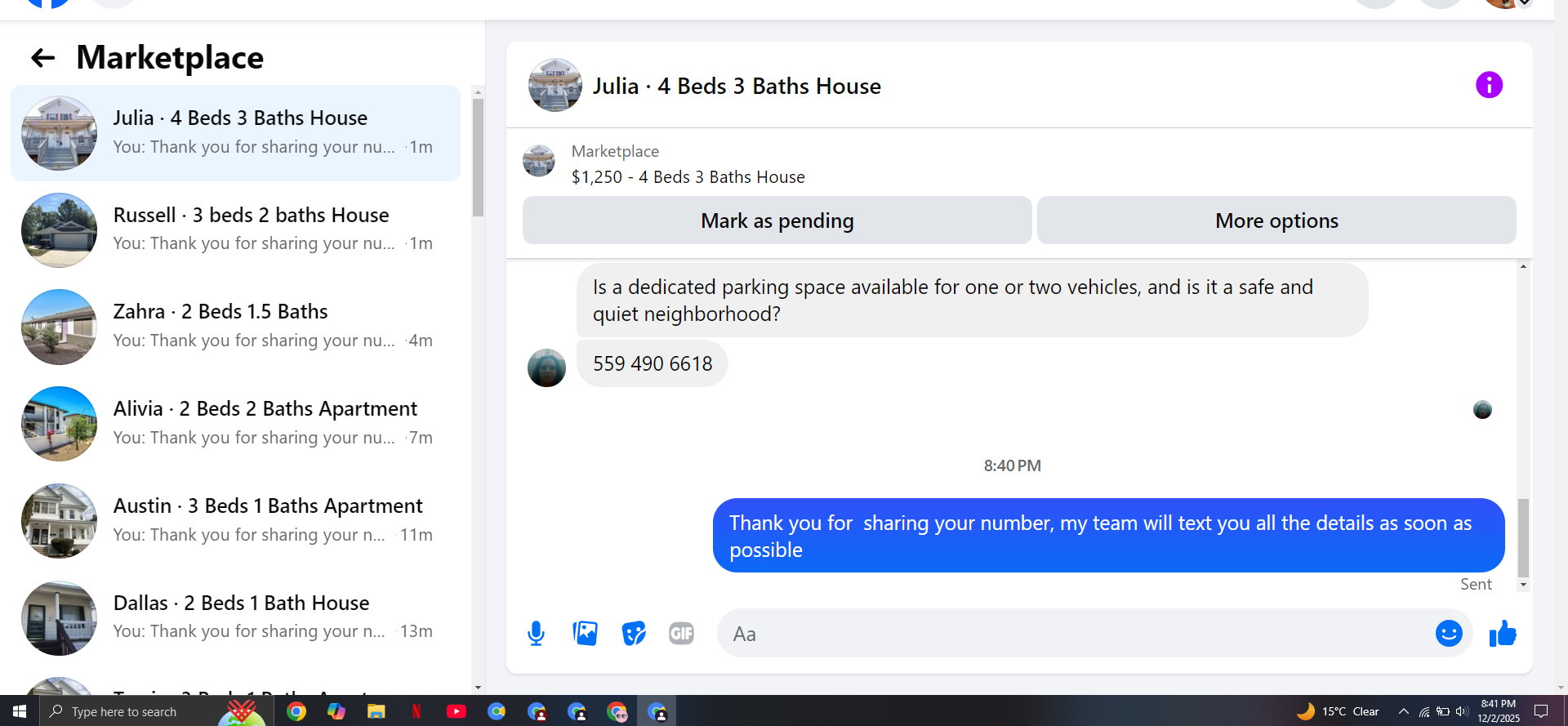This screenshot has width=1568, height=726.
Task: Open conversation information purple icon
Action: [1489, 85]
